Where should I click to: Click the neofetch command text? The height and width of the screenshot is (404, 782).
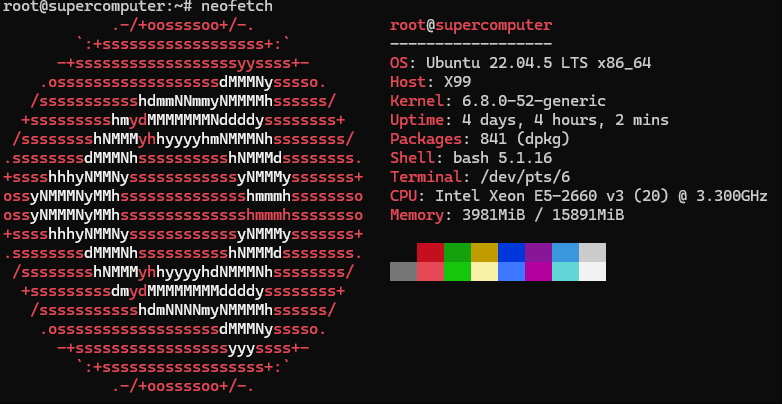[x=237, y=6]
